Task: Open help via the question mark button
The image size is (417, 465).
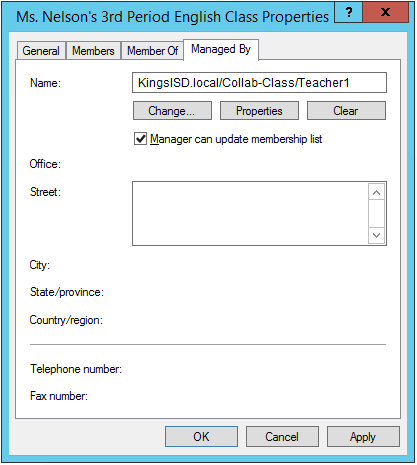Action: coord(348,13)
